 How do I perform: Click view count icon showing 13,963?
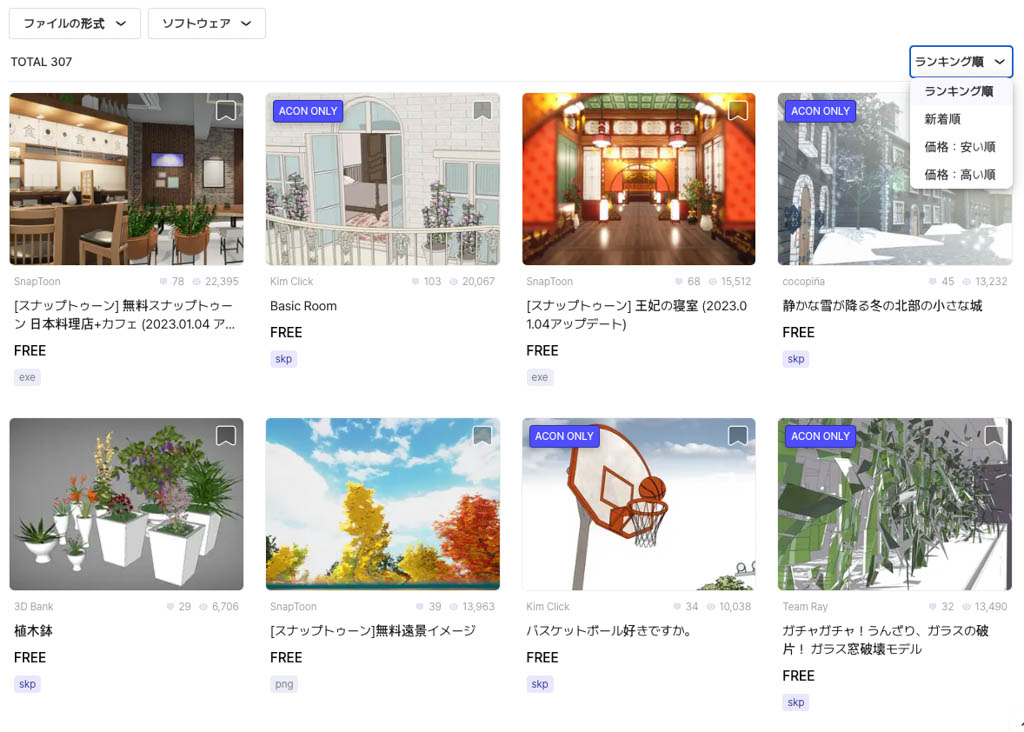(x=454, y=607)
